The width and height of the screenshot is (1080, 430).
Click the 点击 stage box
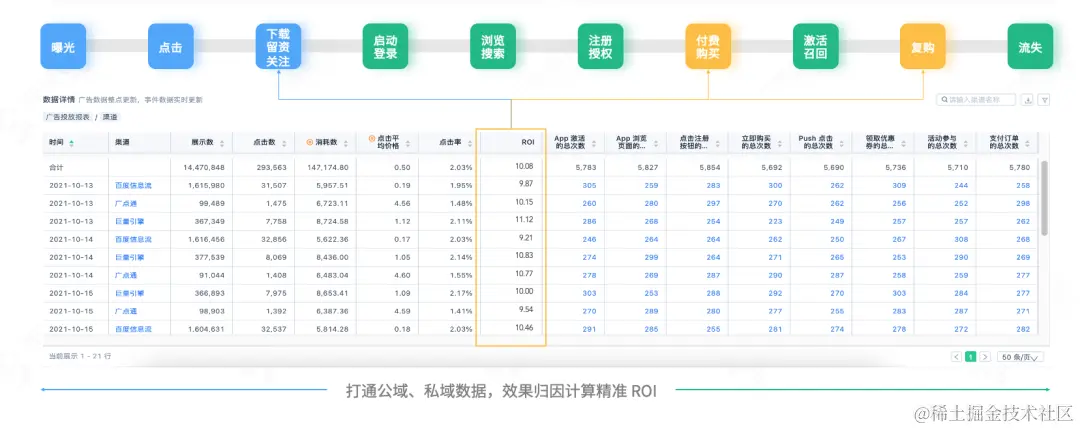tap(170, 47)
